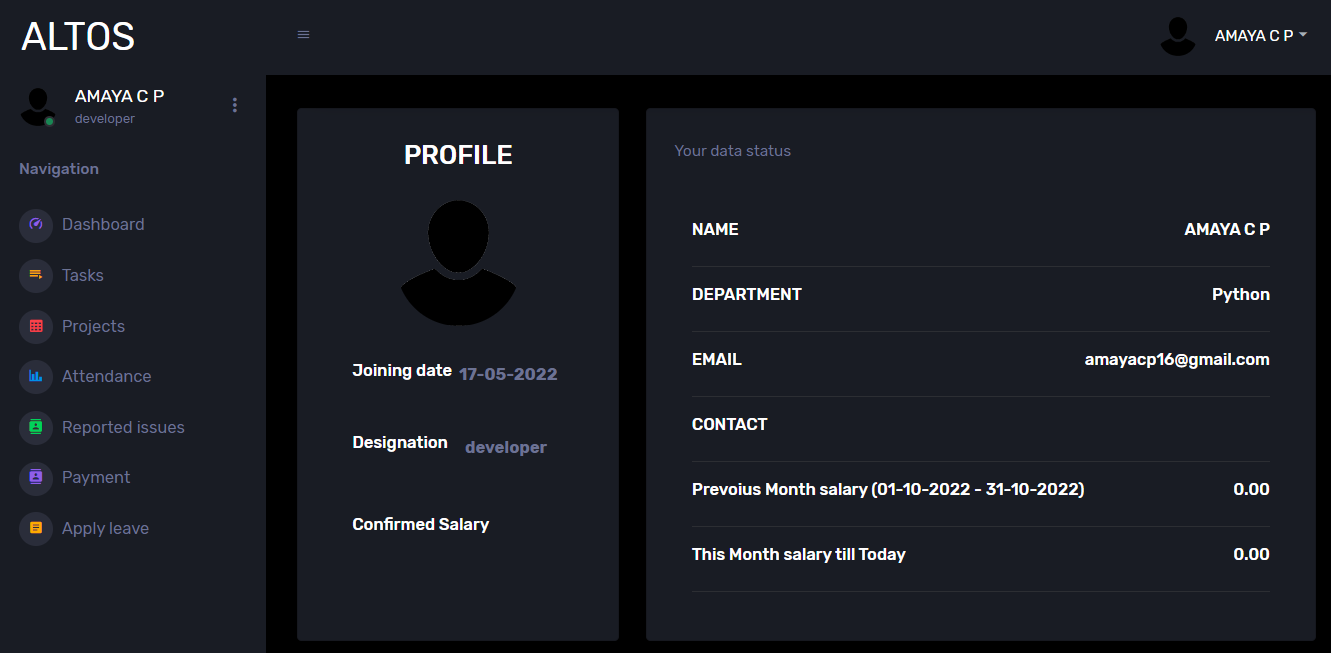The width and height of the screenshot is (1331, 653).
Task: Click the header user avatar
Action: click(1178, 36)
